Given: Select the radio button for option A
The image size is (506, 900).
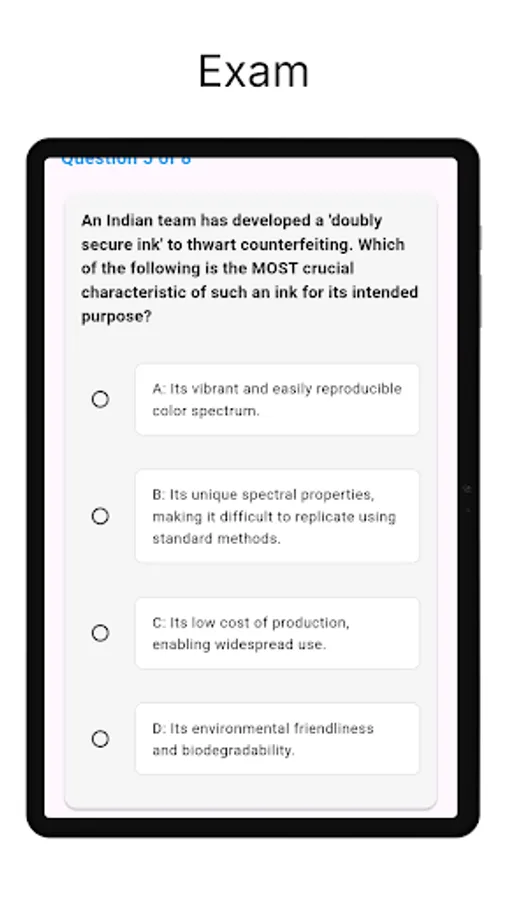Looking at the screenshot, I should coord(100,399).
